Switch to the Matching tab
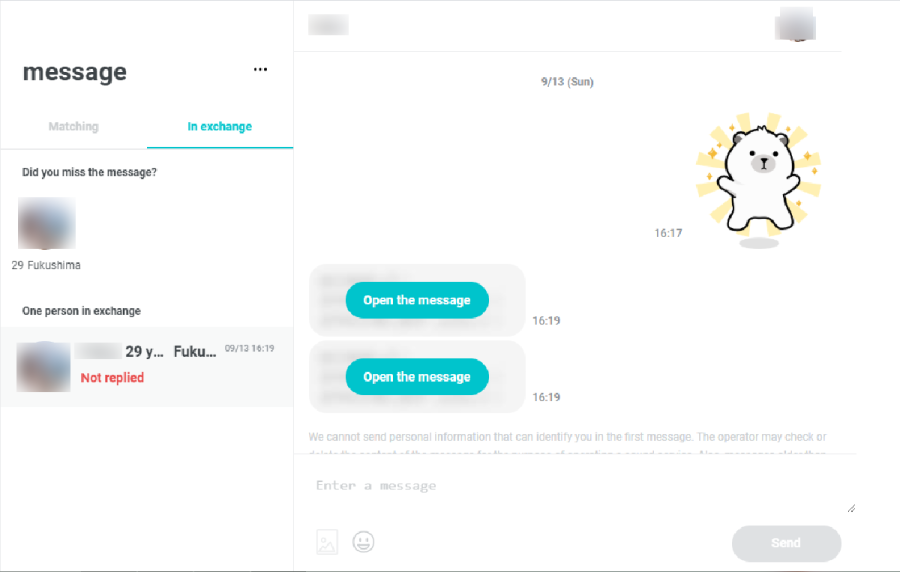Viewport: 900px width, 572px height. tap(73, 126)
